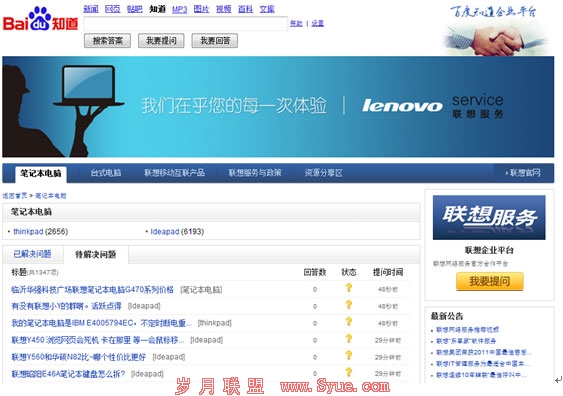Click the [thinkpad] tag on the IBM question

[214, 323]
